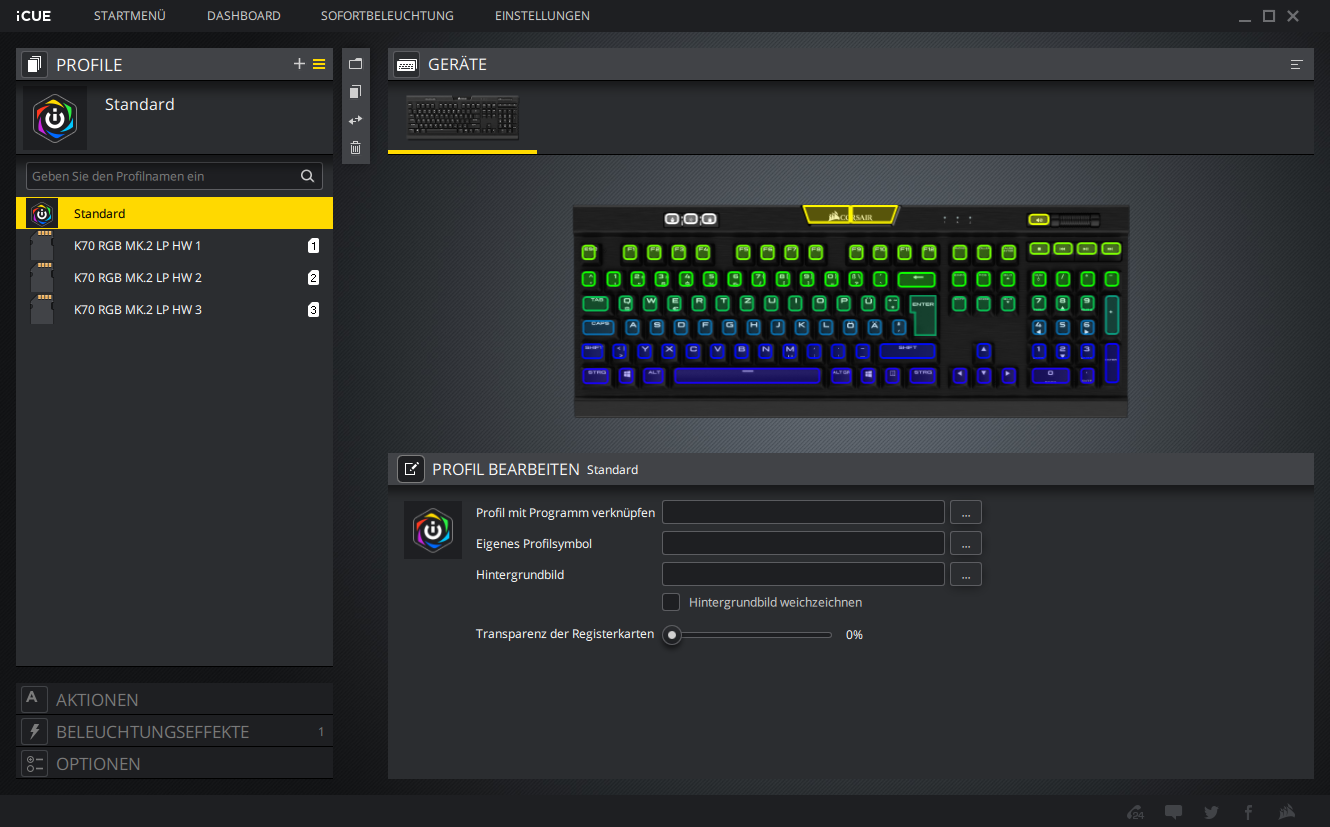This screenshot has width=1330, height=827.
Task: Select the up arrow key on the keyboard
Action: [983, 351]
